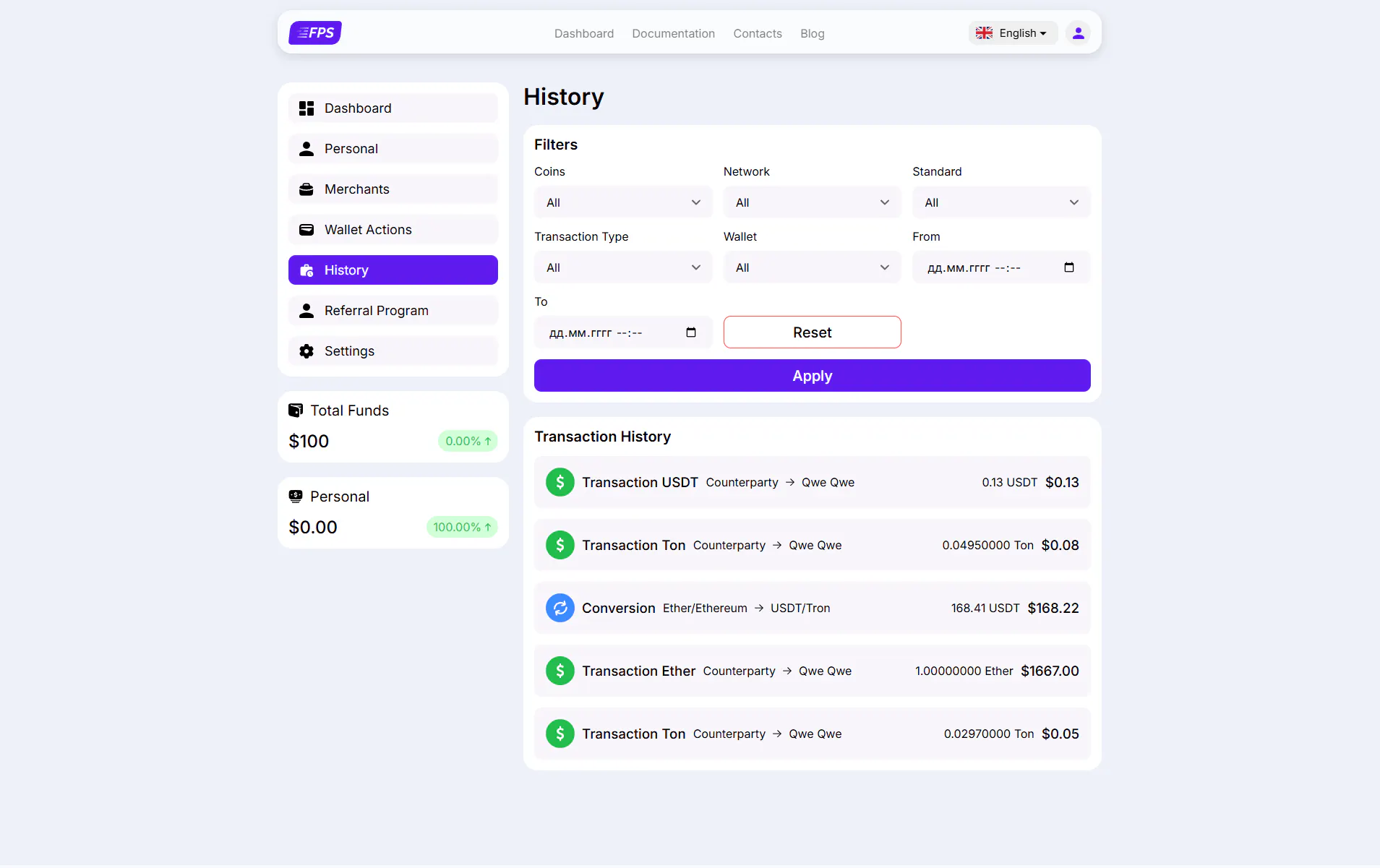Open calendar picker in To field
Image resolution: width=1380 pixels, height=868 pixels.
[691, 332]
